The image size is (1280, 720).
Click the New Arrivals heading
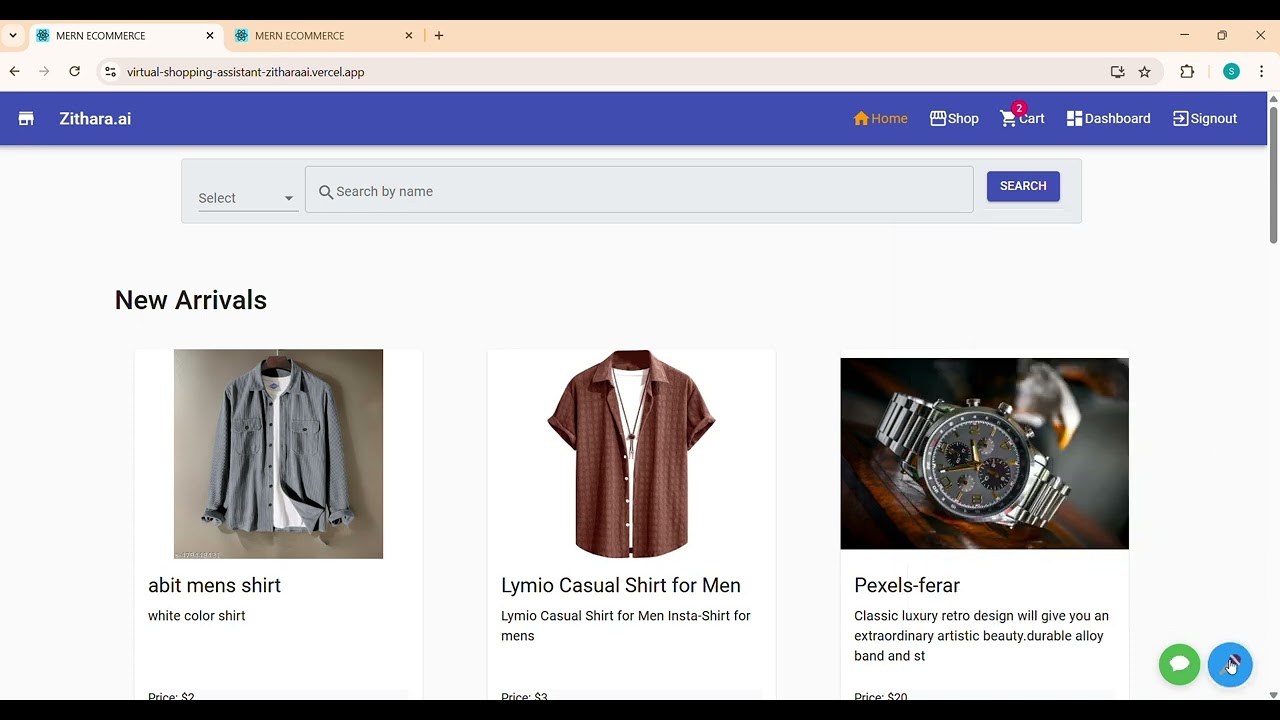[x=191, y=300]
